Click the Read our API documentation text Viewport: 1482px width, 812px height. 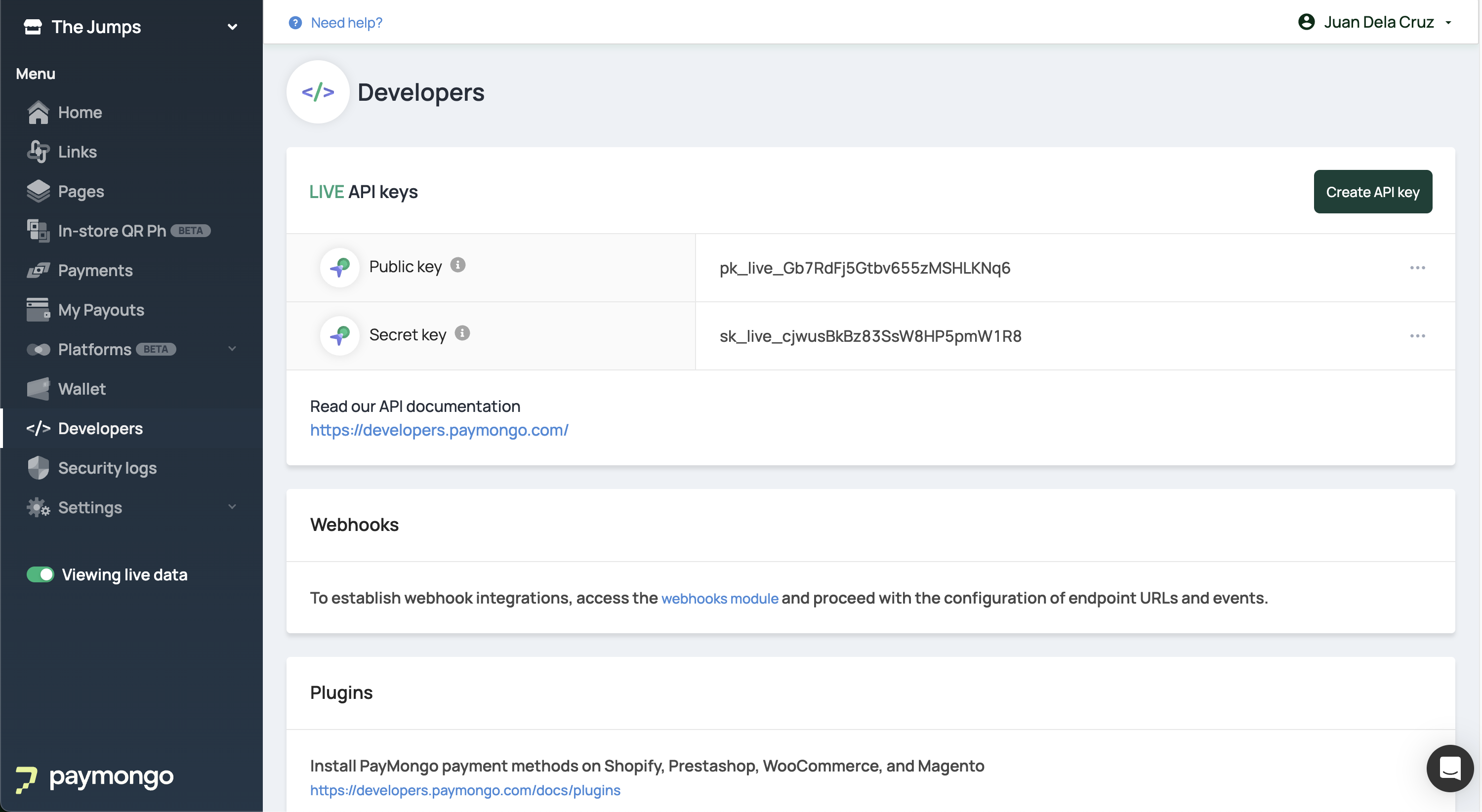(x=415, y=406)
